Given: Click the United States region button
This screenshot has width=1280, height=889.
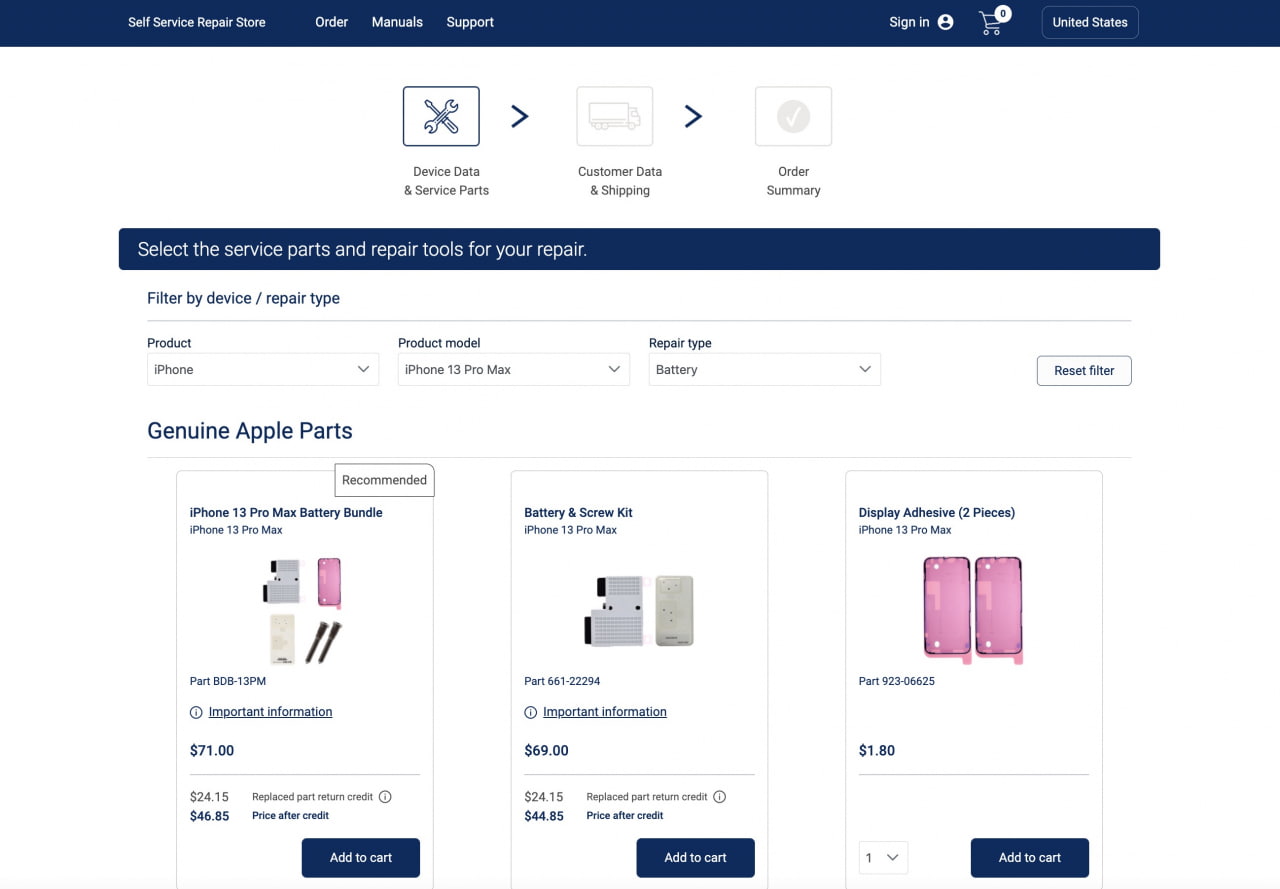Looking at the screenshot, I should coord(1090,21).
